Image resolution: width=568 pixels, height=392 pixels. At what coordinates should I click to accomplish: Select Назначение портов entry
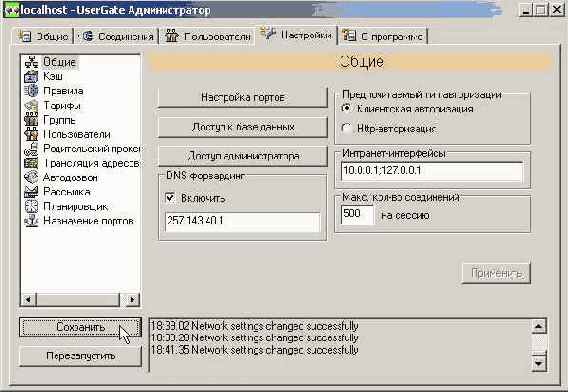(x=89, y=221)
